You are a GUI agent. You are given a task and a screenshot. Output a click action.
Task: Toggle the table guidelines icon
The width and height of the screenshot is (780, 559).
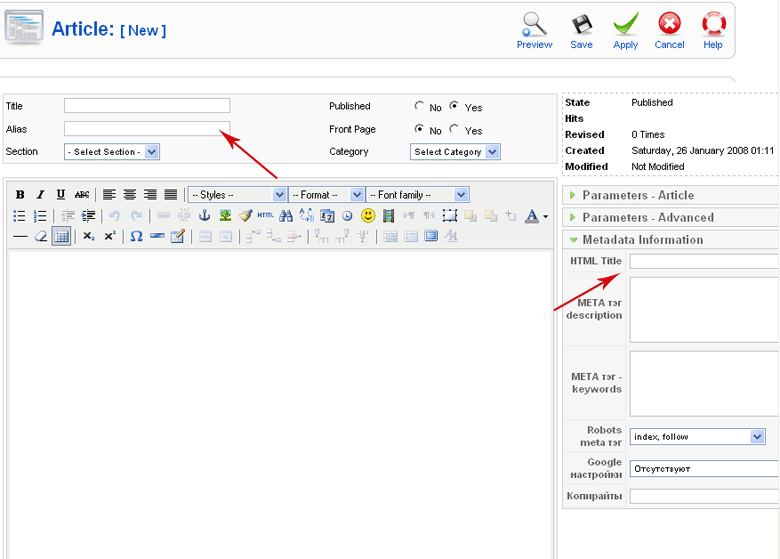(61, 237)
